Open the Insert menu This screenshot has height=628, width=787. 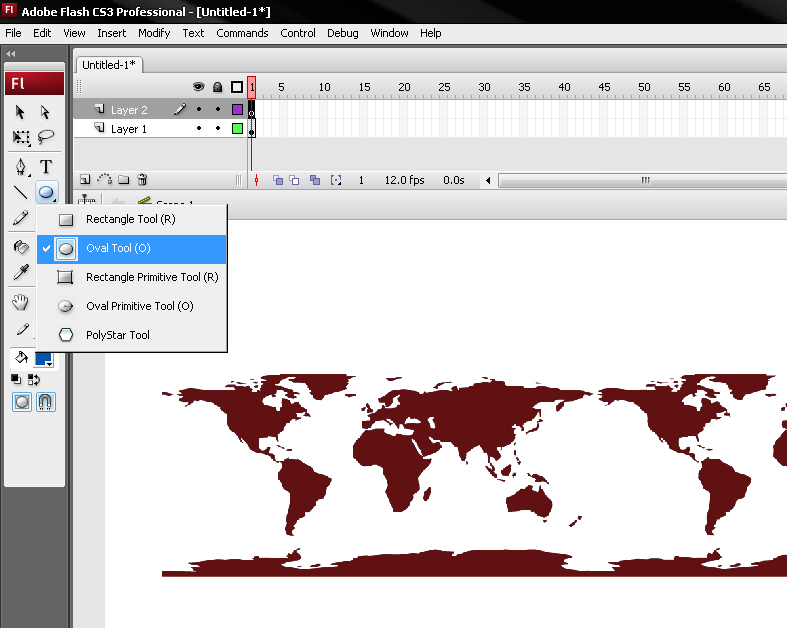(111, 33)
